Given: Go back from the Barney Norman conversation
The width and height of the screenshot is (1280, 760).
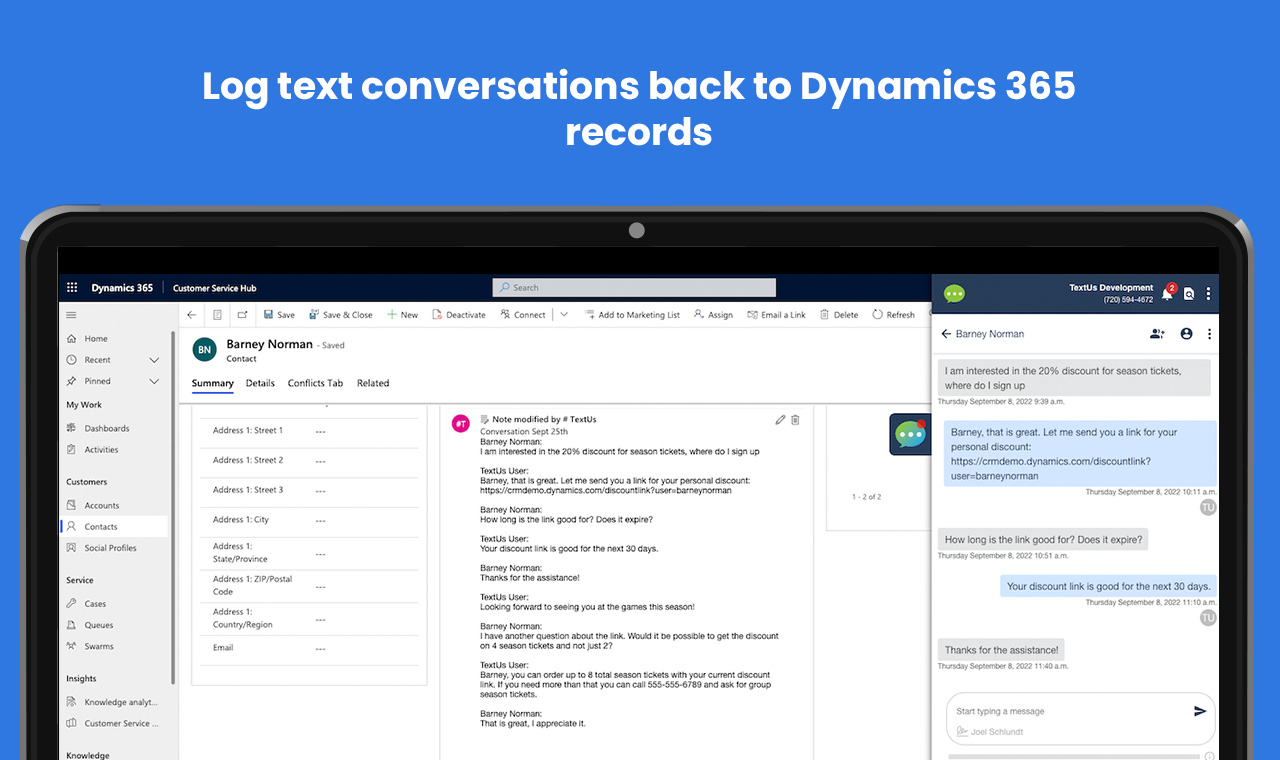Looking at the screenshot, I should [946, 334].
